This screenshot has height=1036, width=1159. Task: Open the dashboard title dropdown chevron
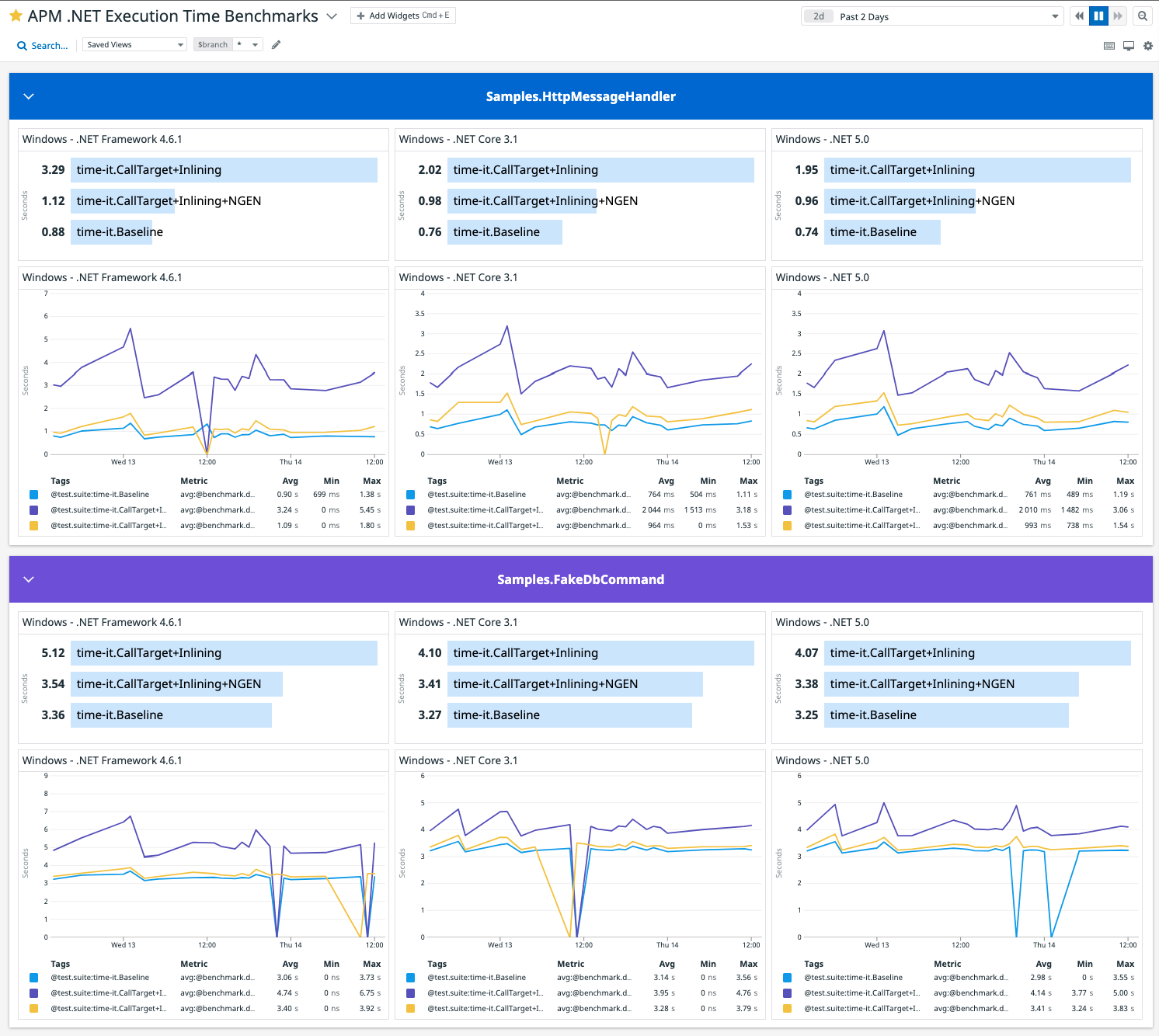click(332, 16)
